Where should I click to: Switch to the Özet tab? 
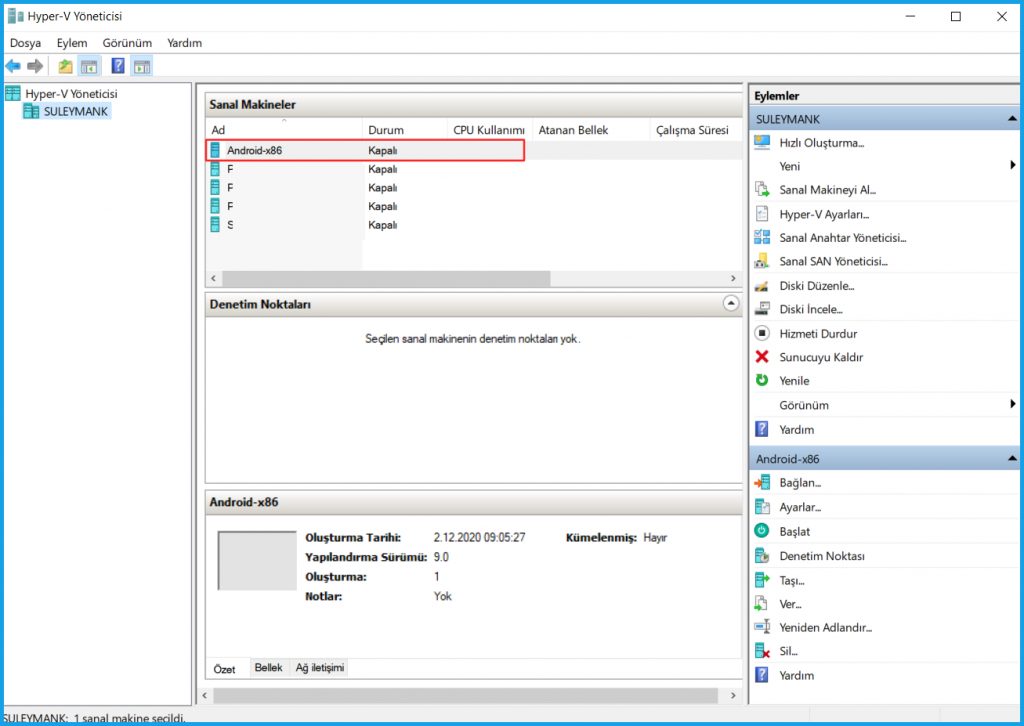point(225,669)
